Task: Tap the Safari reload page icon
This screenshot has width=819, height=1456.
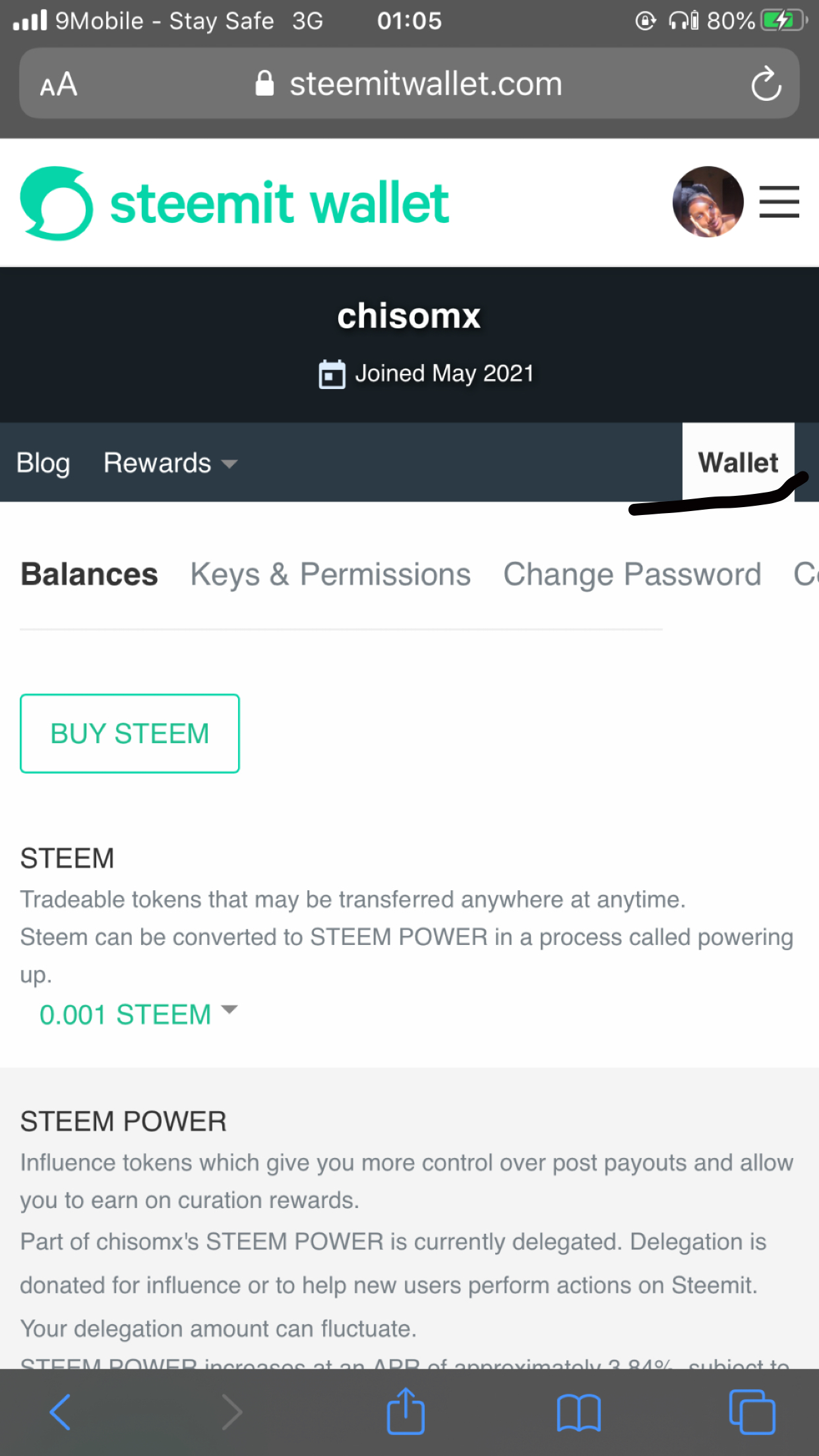Action: click(x=766, y=84)
